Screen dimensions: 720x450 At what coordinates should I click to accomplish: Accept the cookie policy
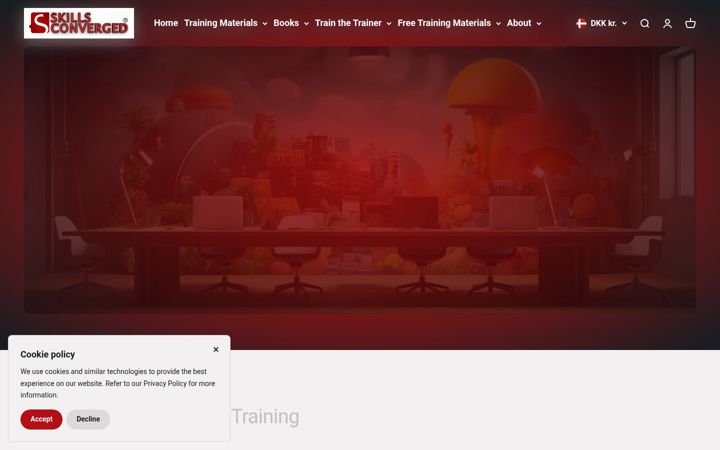[x=41, y=419]
